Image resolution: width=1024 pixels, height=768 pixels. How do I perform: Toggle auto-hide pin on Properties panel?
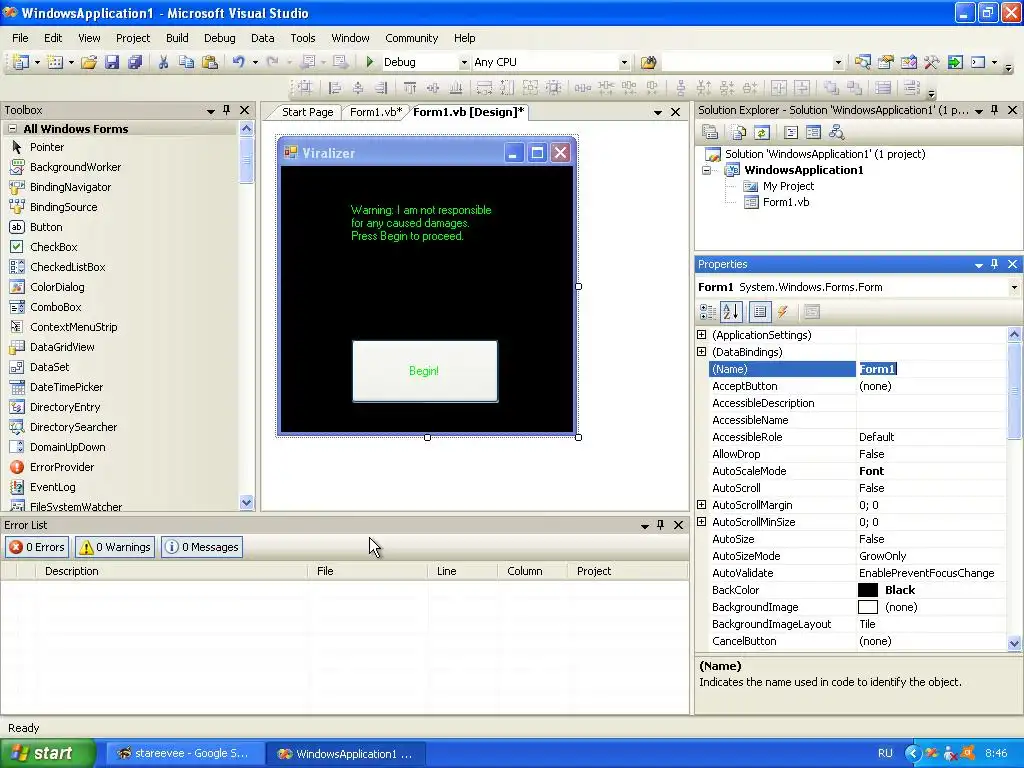click(x=994, y=264)
